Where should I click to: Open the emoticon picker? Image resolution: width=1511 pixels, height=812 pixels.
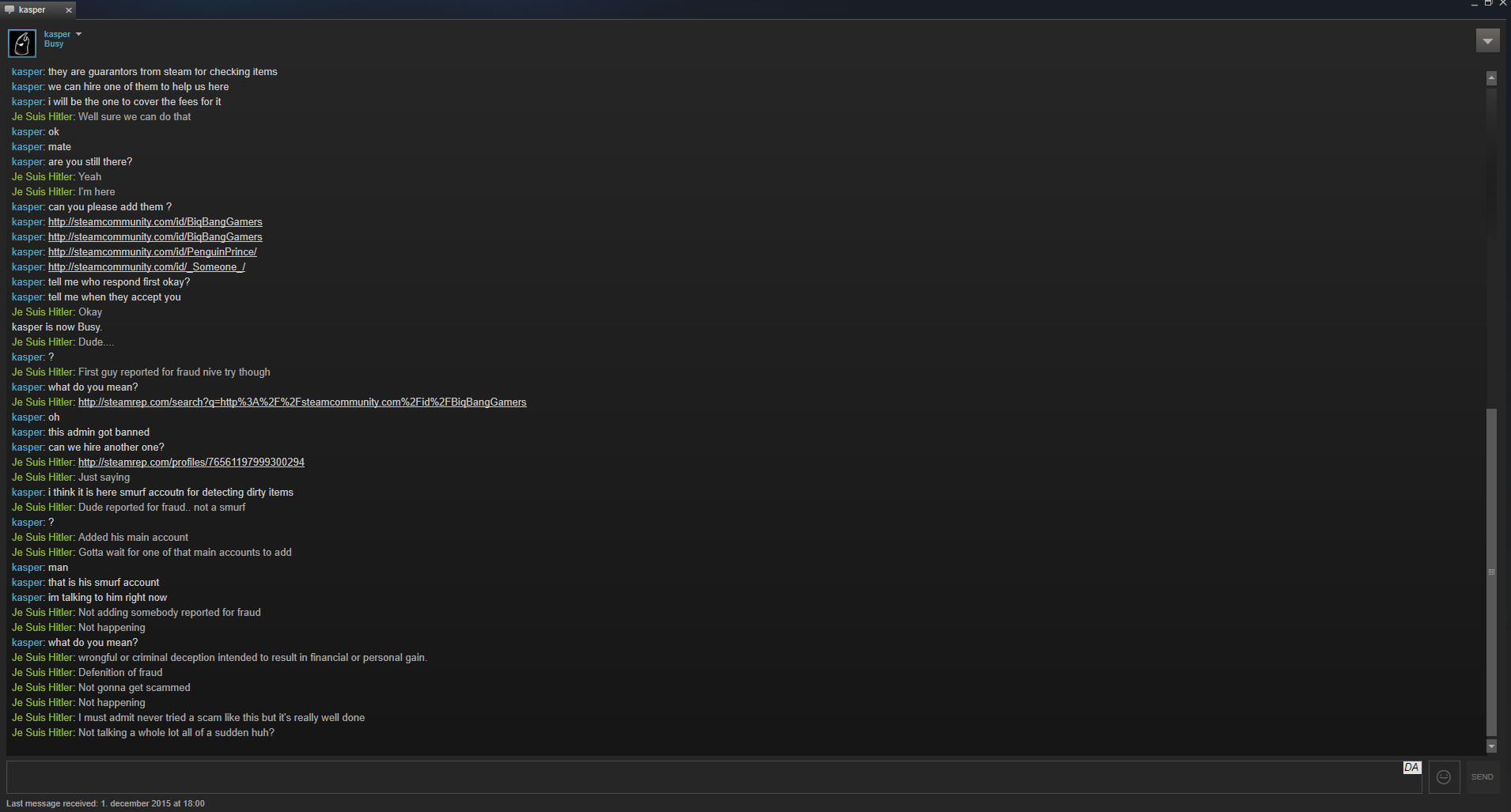coord(1444,777)
